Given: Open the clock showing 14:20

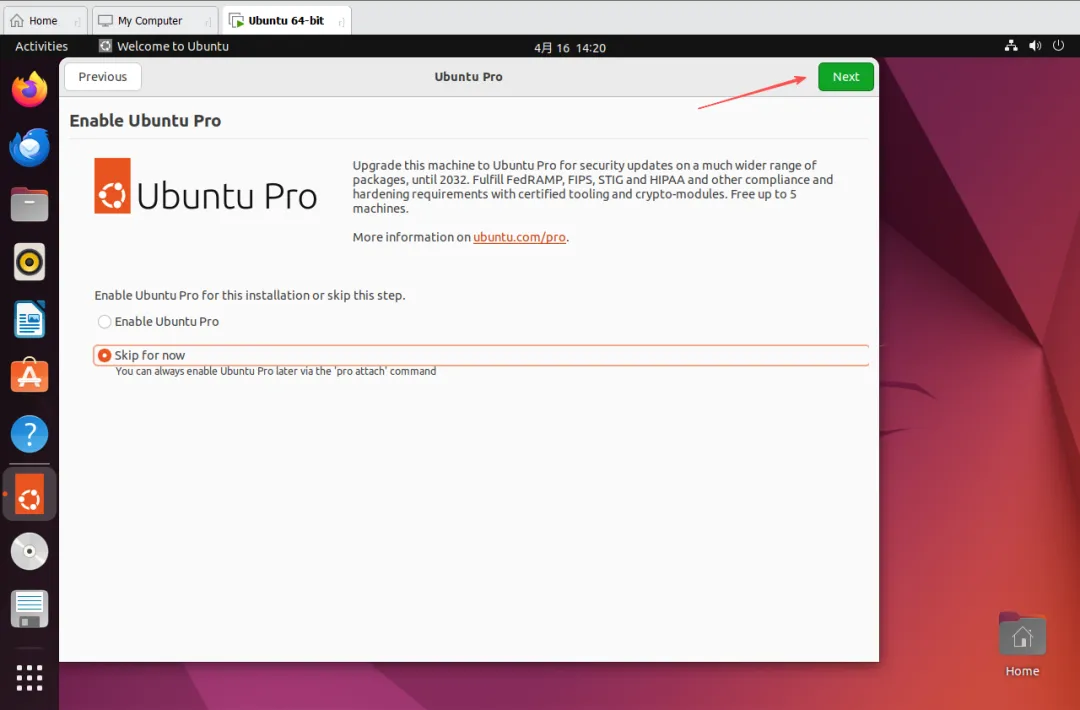Looking at the screenshot, I should 570,48.
